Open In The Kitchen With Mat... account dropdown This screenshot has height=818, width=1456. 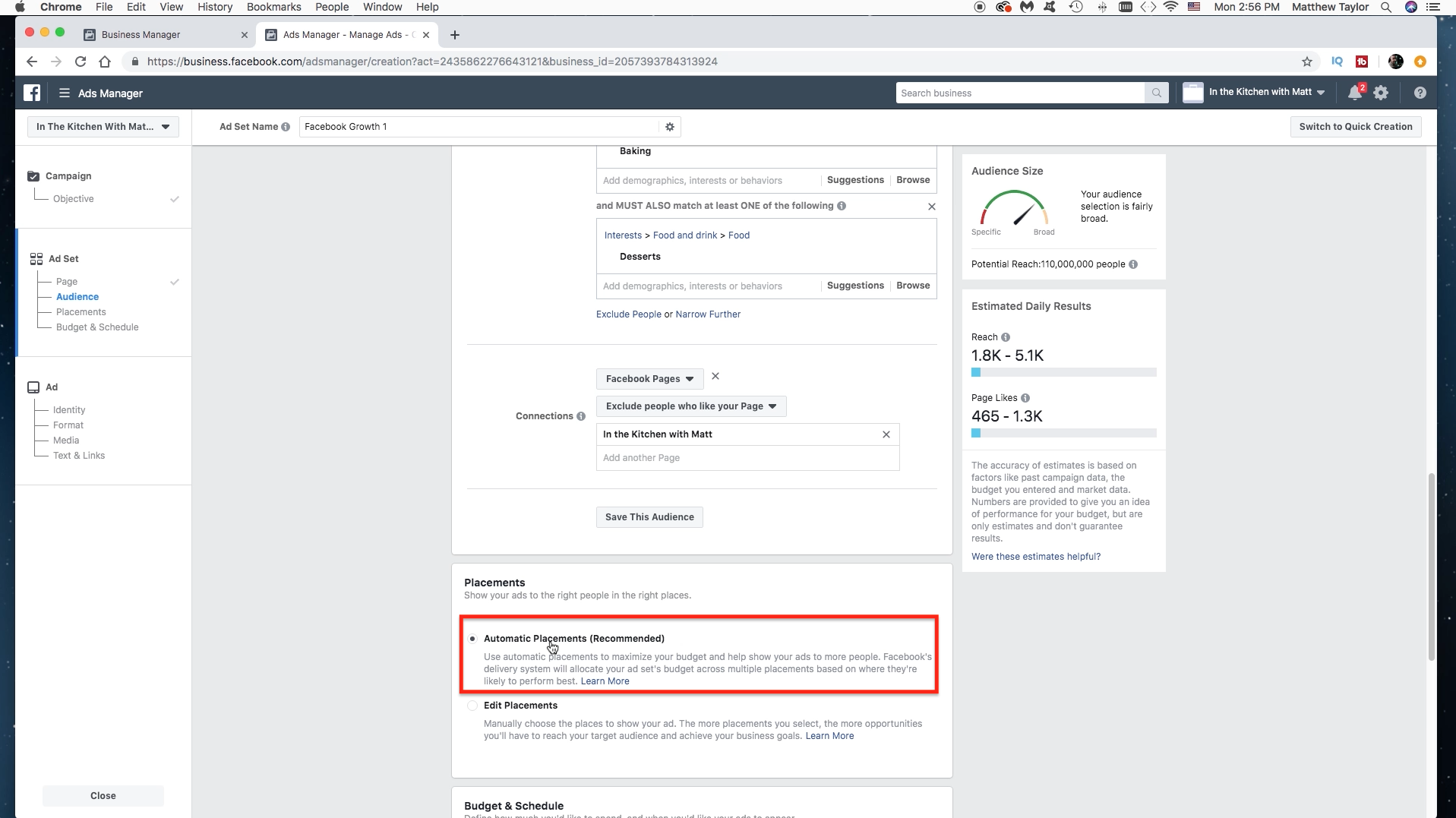click(103, 127)
